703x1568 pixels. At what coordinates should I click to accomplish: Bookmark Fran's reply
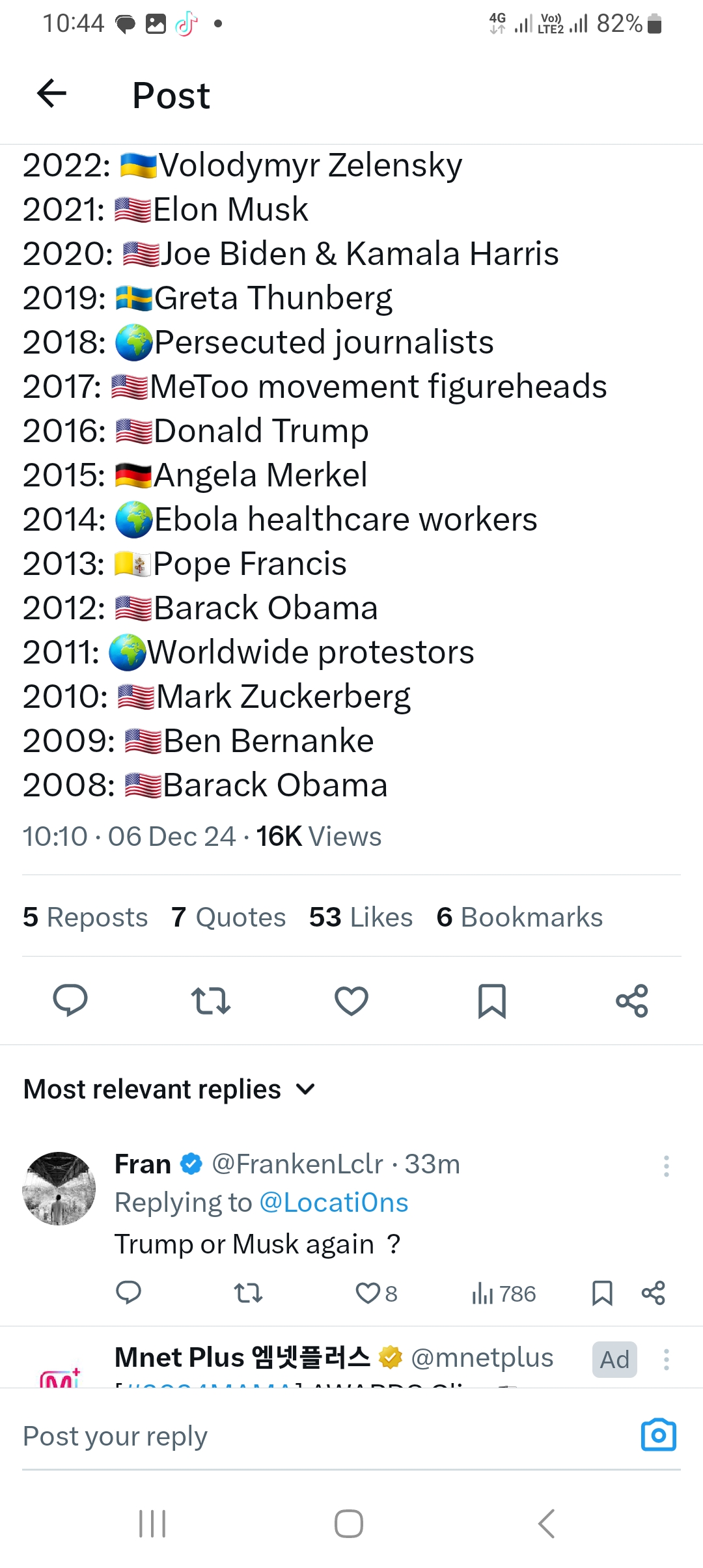(x=602, y=1293)
